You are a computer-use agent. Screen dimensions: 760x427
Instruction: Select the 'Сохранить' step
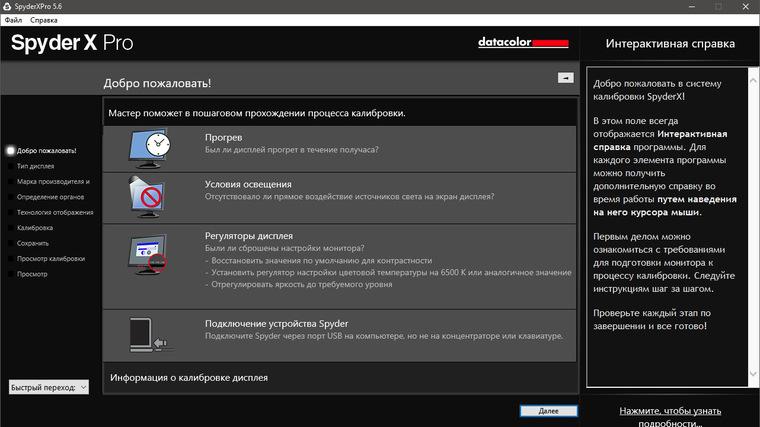33,243
